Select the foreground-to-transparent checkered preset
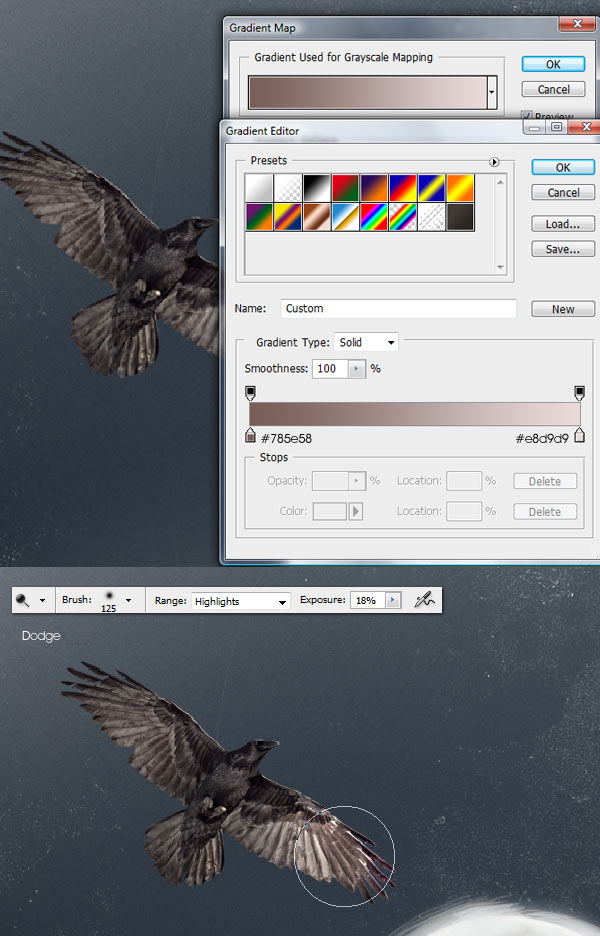The image size is (600, 936). (x=288, y=187)
